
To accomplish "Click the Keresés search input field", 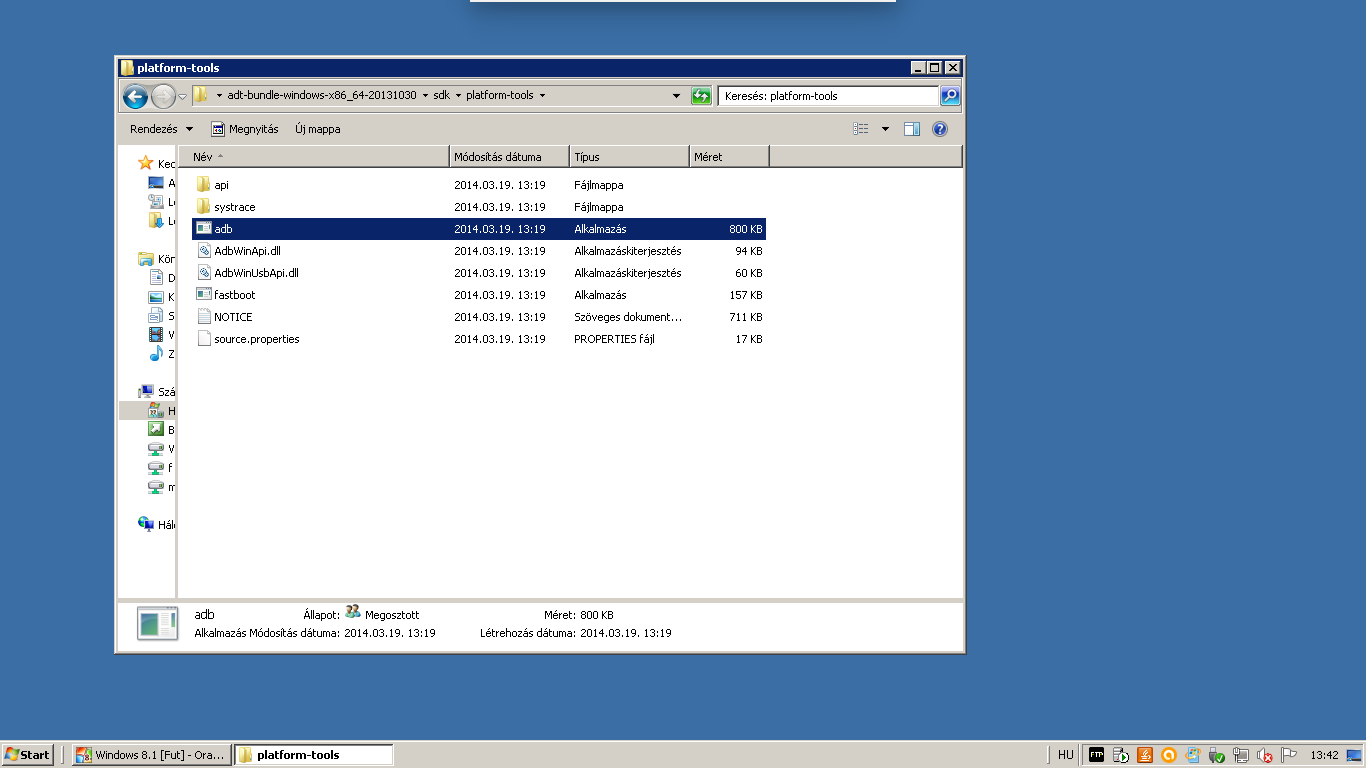I will 828,96.
